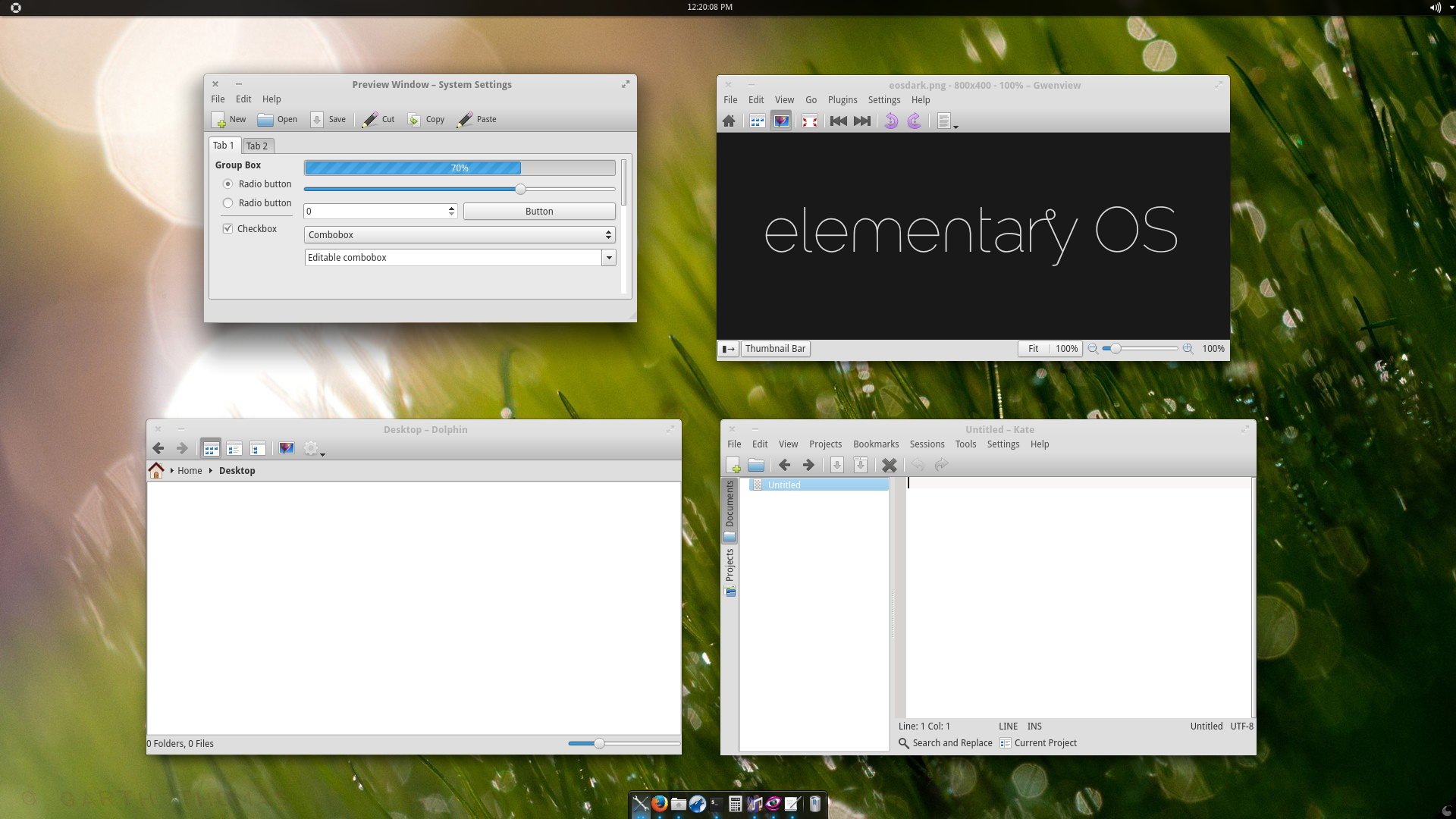Image resolution: width=1456 pixels, height=819 pixels.
Task: Toggle Gwenview image view mode icon
Action: pyautogui.click(x=781, y=121)
